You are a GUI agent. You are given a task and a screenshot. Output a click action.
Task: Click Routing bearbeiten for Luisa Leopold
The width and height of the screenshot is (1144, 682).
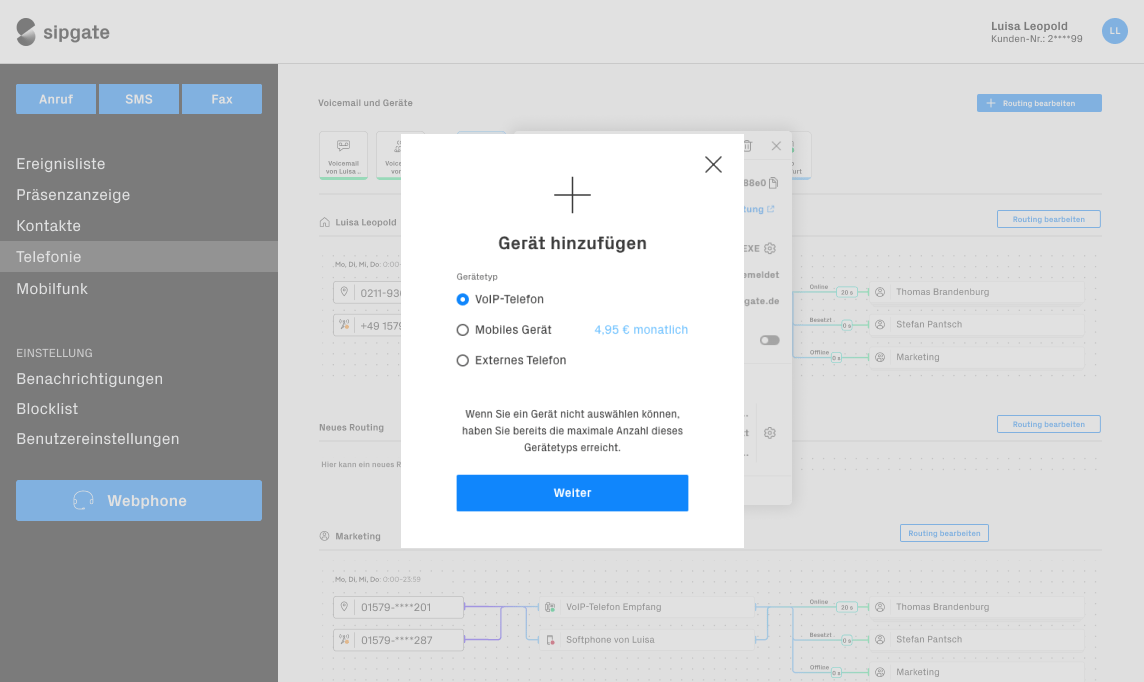[x=1048, y=220]
